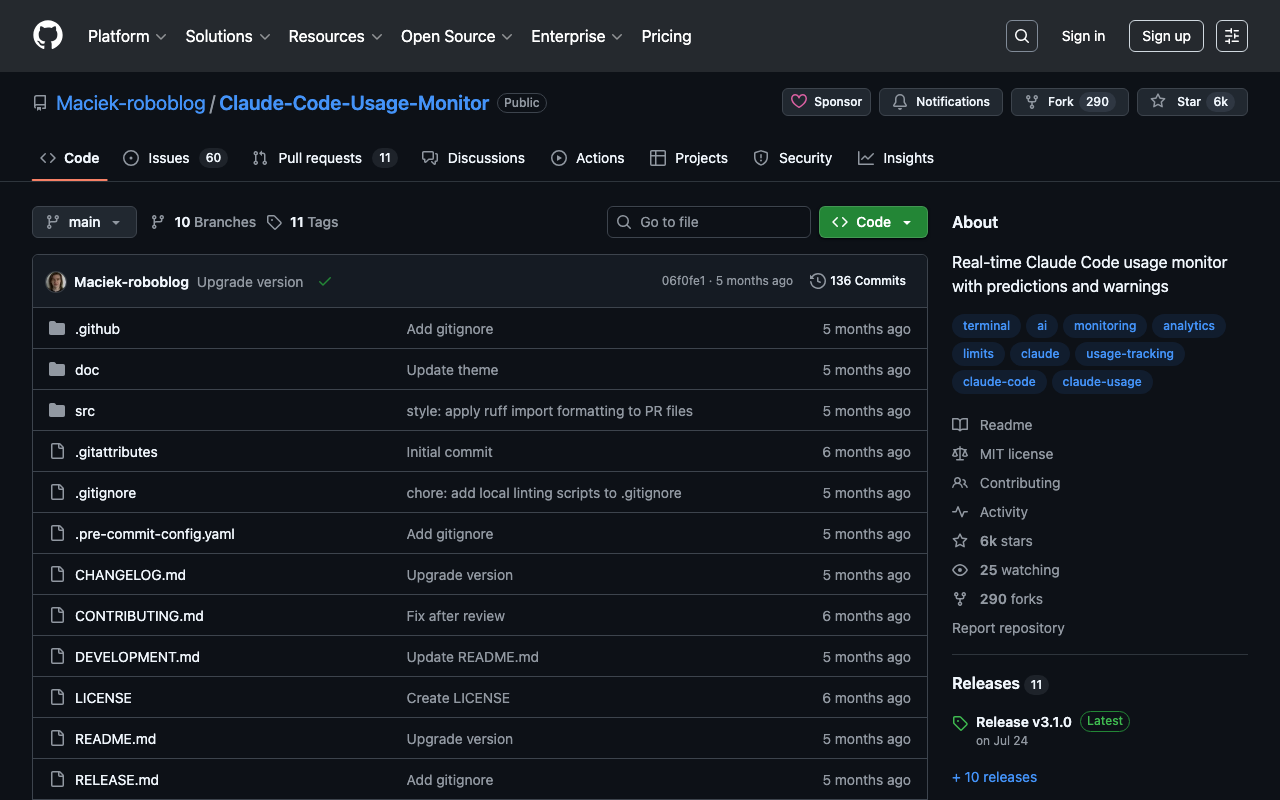Click the GitHub logo icon
Screen dimensions: 1280x800
click(x=48, y=36)
